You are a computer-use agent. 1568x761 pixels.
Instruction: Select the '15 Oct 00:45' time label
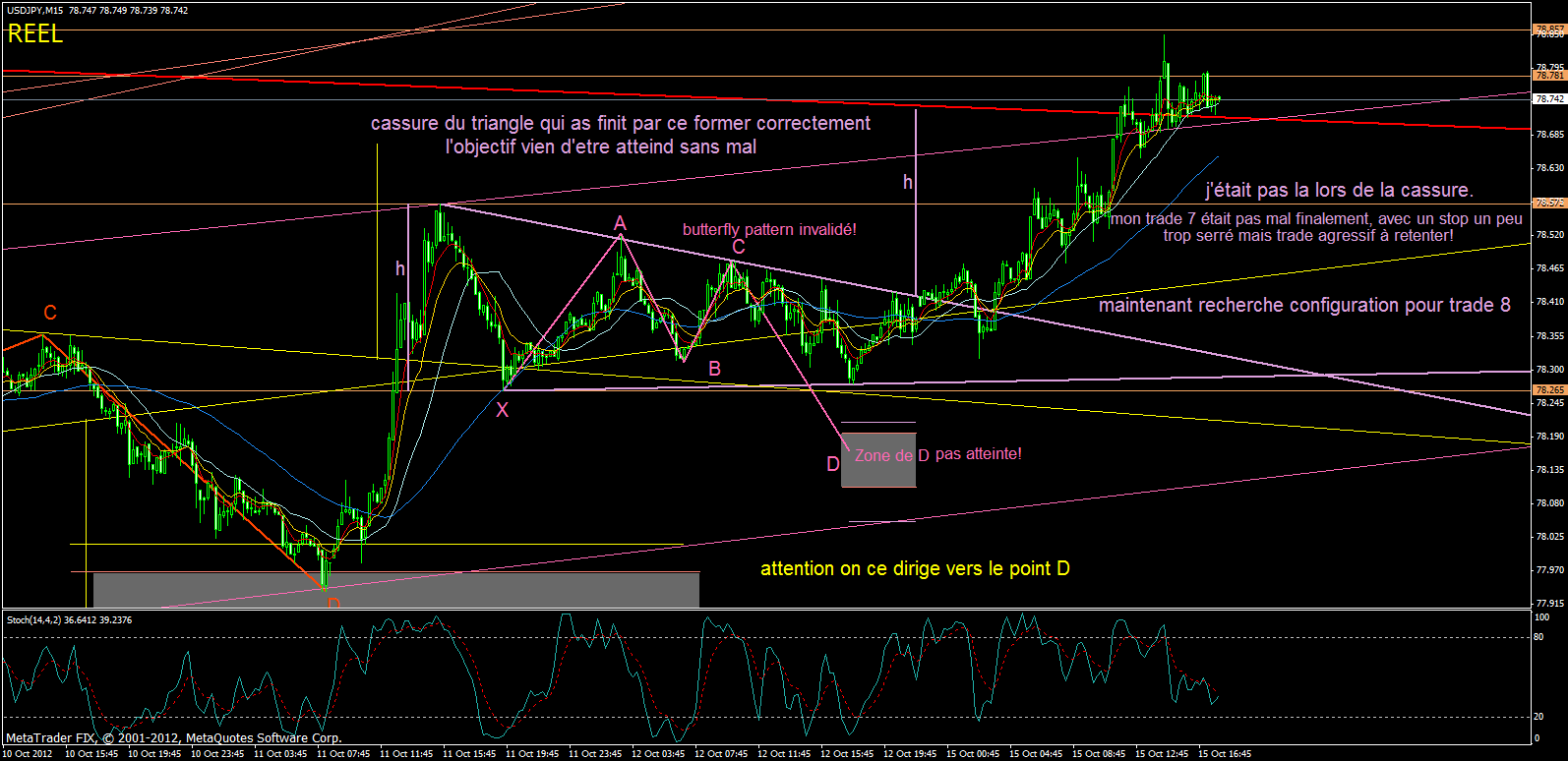point(973,754)
